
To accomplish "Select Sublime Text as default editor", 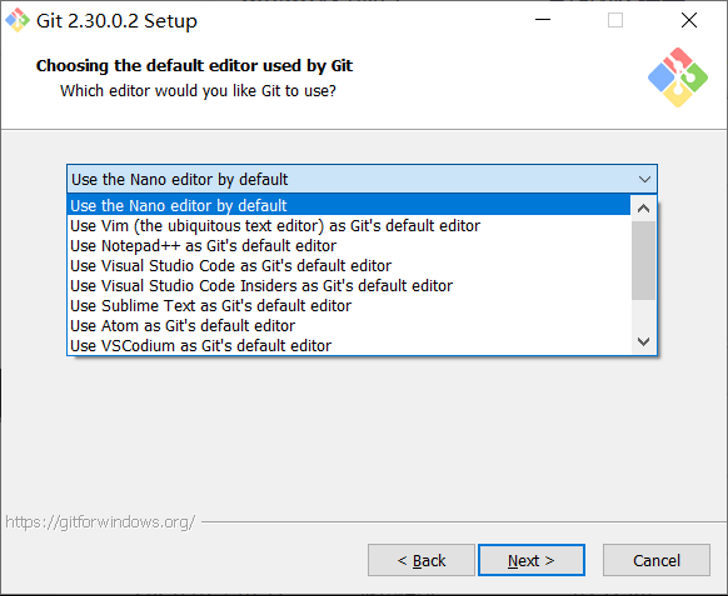I will (x=211, y=306).
